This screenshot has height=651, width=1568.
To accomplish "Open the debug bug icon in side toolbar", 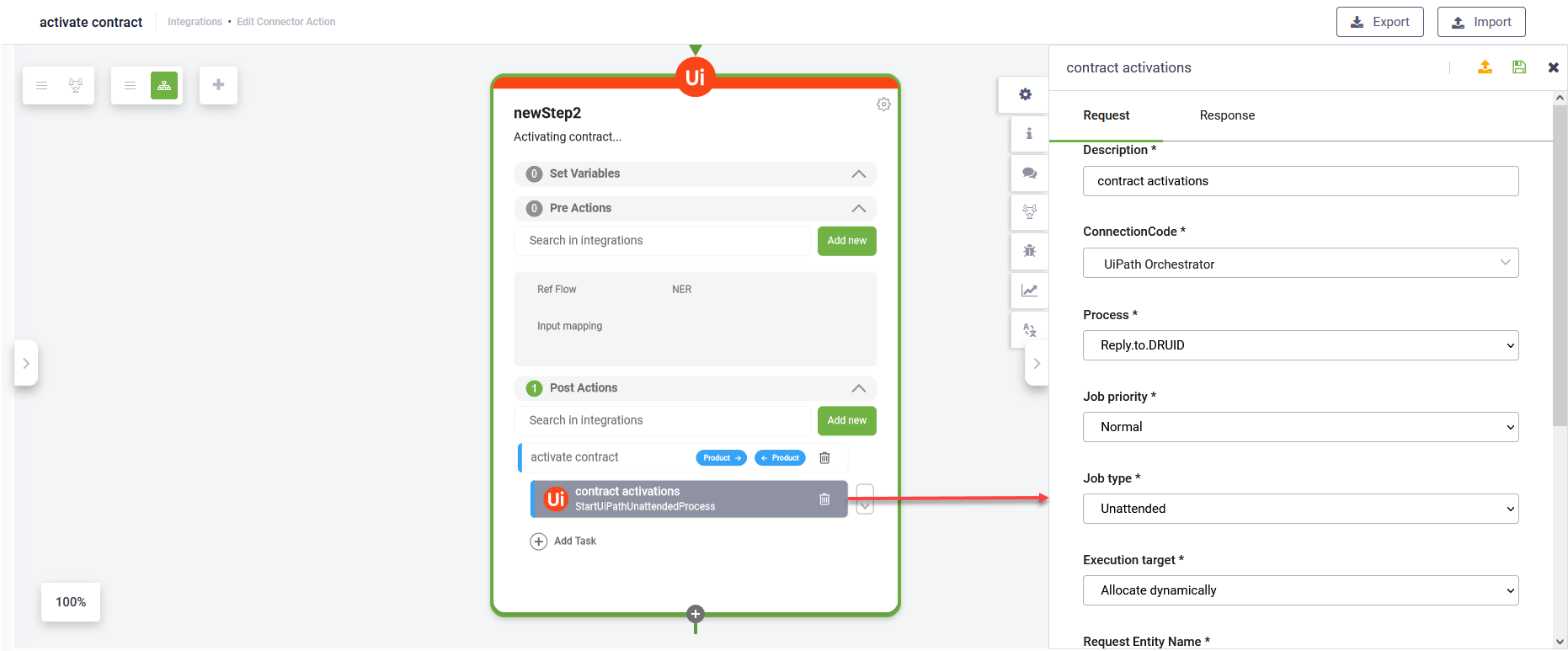I will click(x=1029, y=251).
